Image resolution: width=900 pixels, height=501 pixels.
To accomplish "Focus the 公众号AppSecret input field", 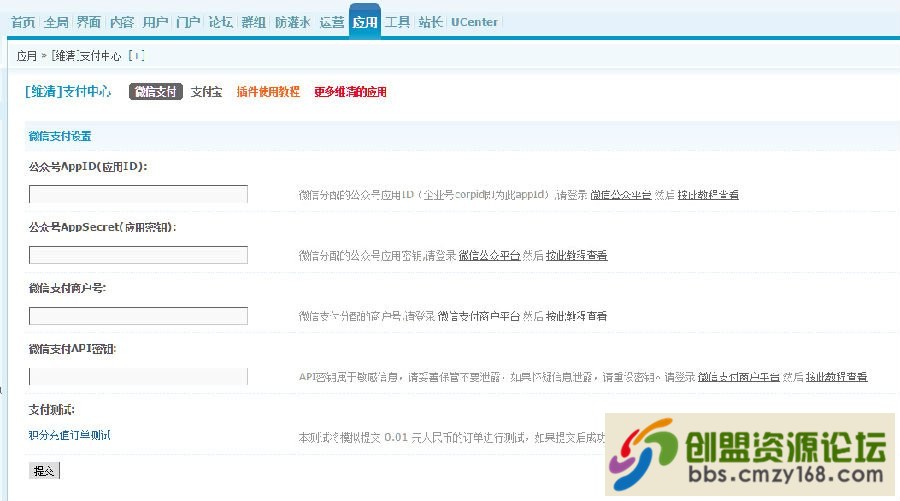I will pyautogui.click(x=138, y=255).
